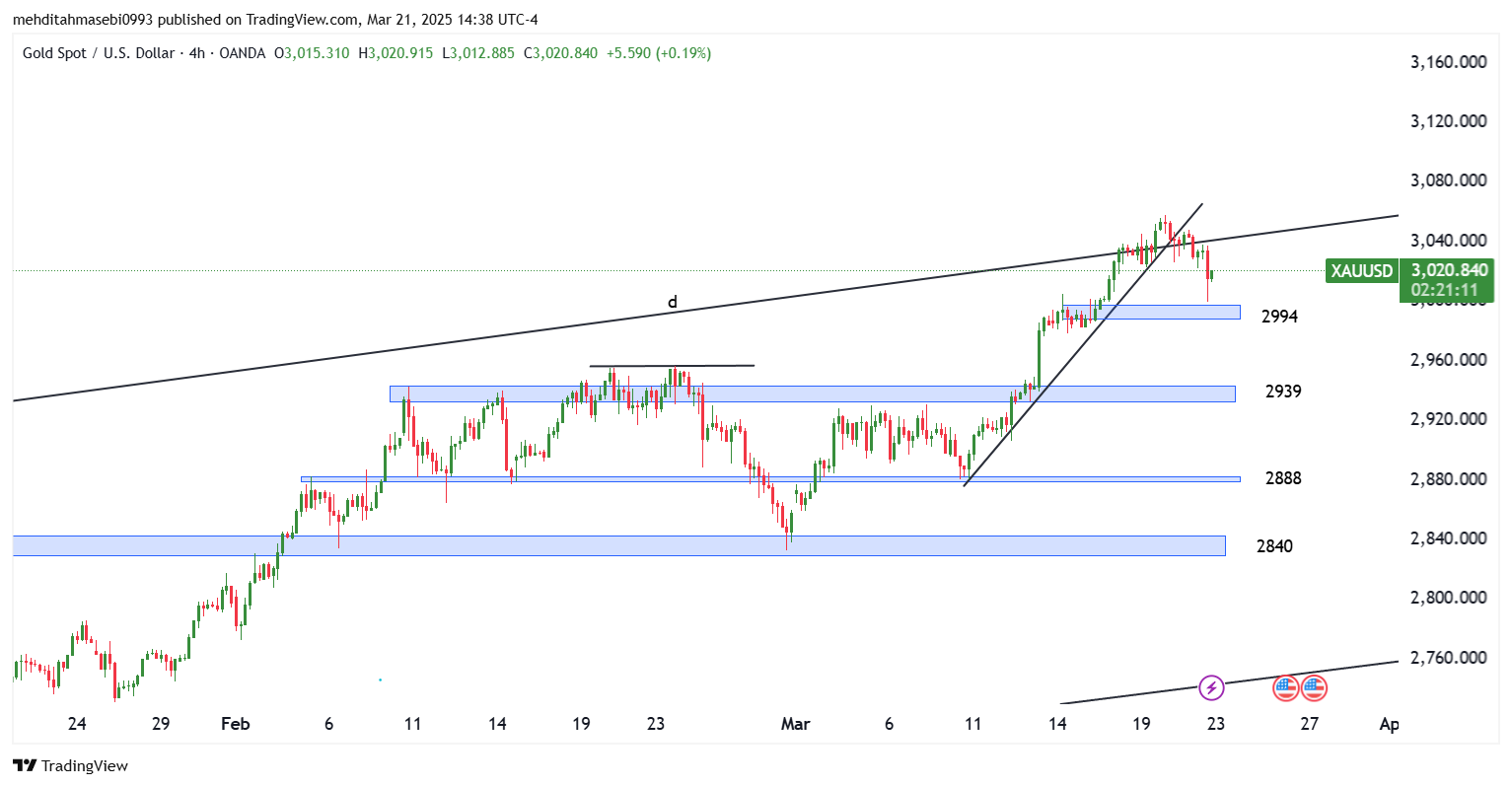The image size is (1512, 787).
Task: Click the TradingView logo at bottom left
Action: (71, 765)
